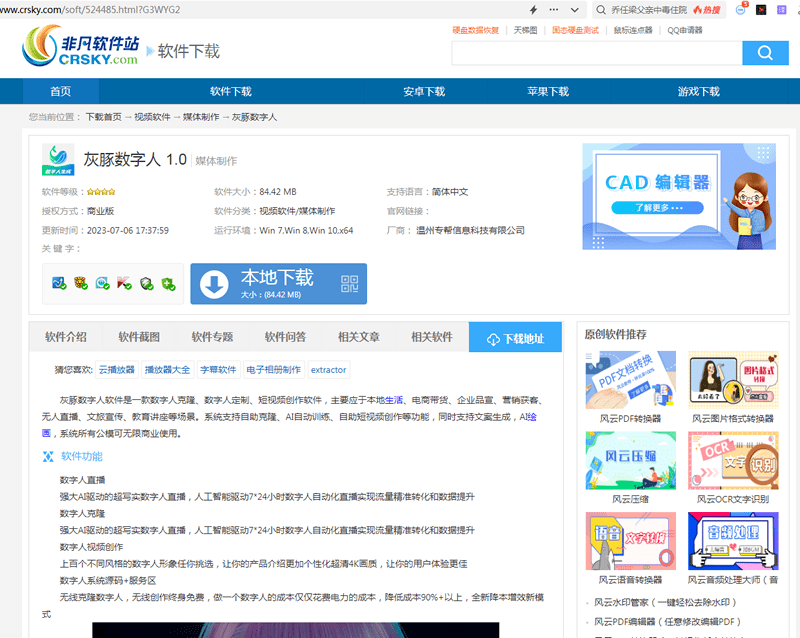The image size is (800, 638).
Task: Open the 风云图片格式转换器 thumbnail
Action: click(x=733, y=380)
